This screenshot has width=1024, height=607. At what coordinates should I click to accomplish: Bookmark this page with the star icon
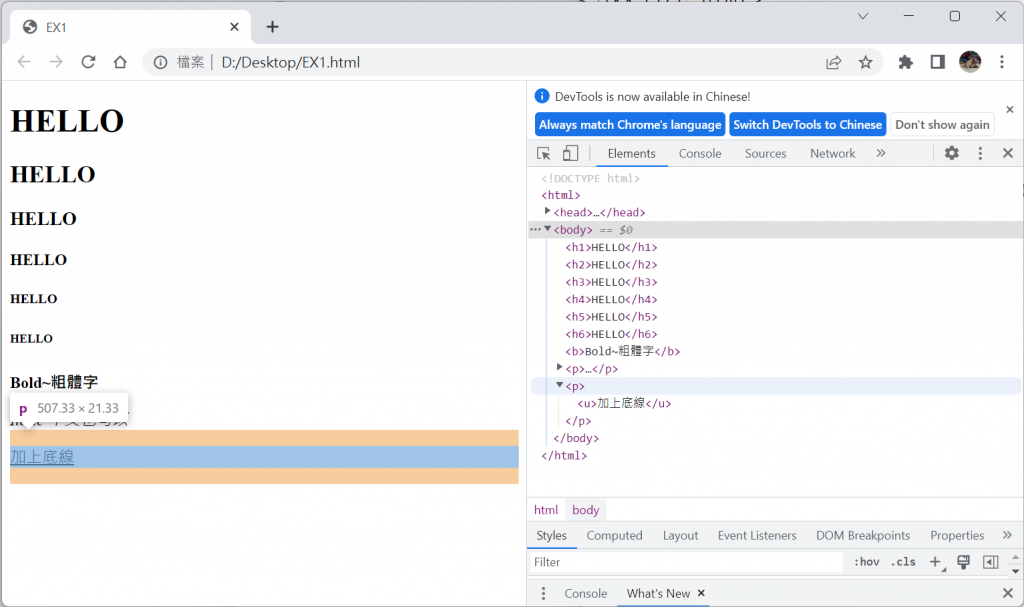[865, 62]
